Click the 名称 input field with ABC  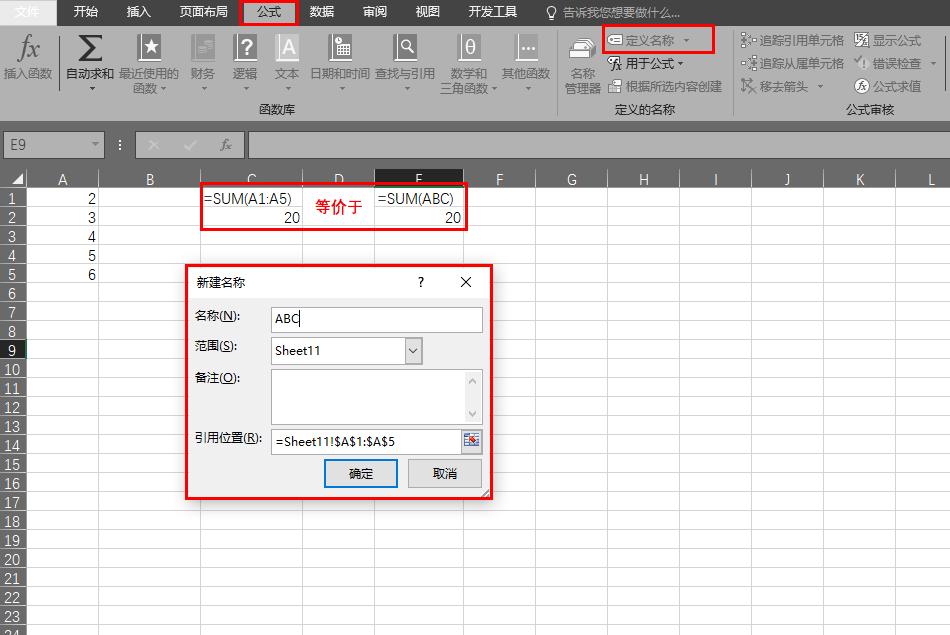tap(377, 320)
